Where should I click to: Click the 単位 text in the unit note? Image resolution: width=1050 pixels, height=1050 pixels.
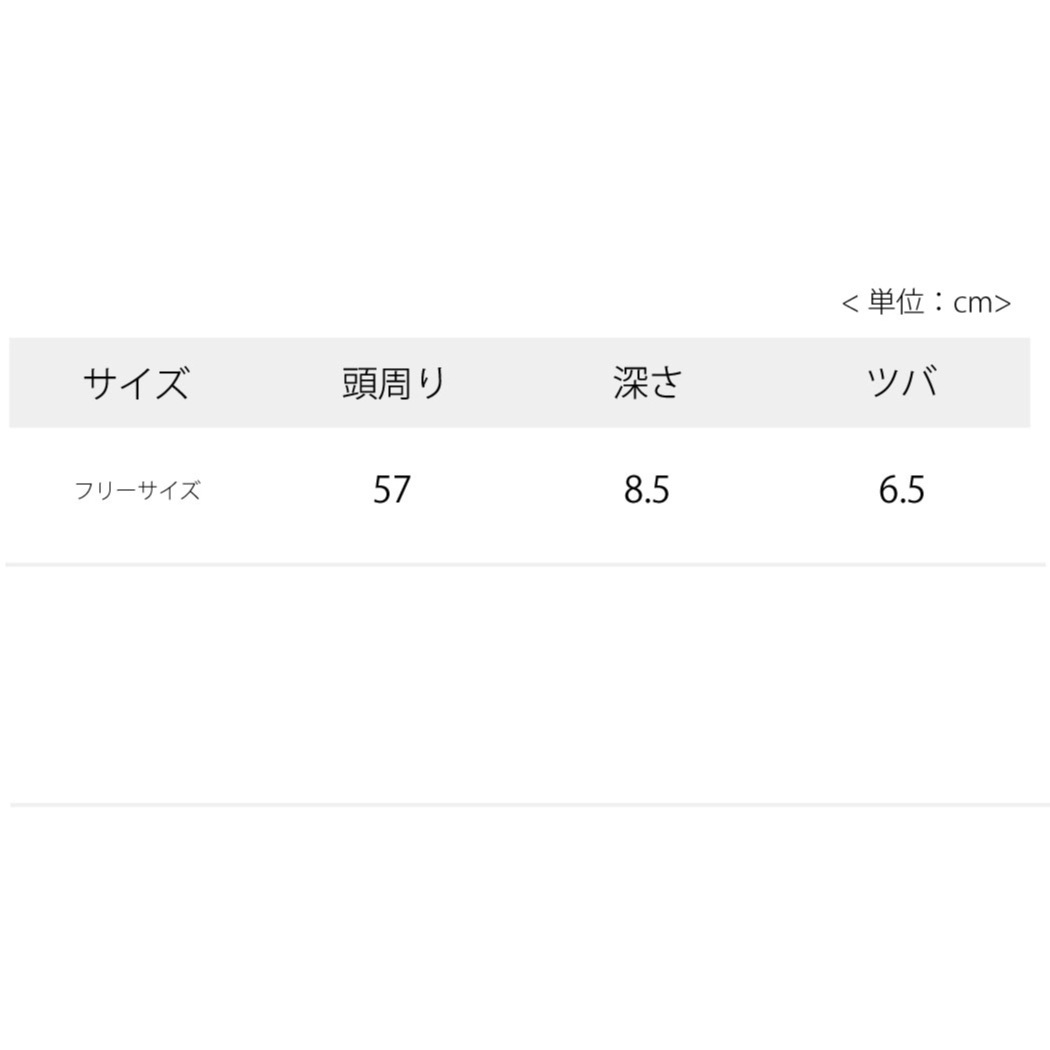pyautogui.click(x=896, y=302)
